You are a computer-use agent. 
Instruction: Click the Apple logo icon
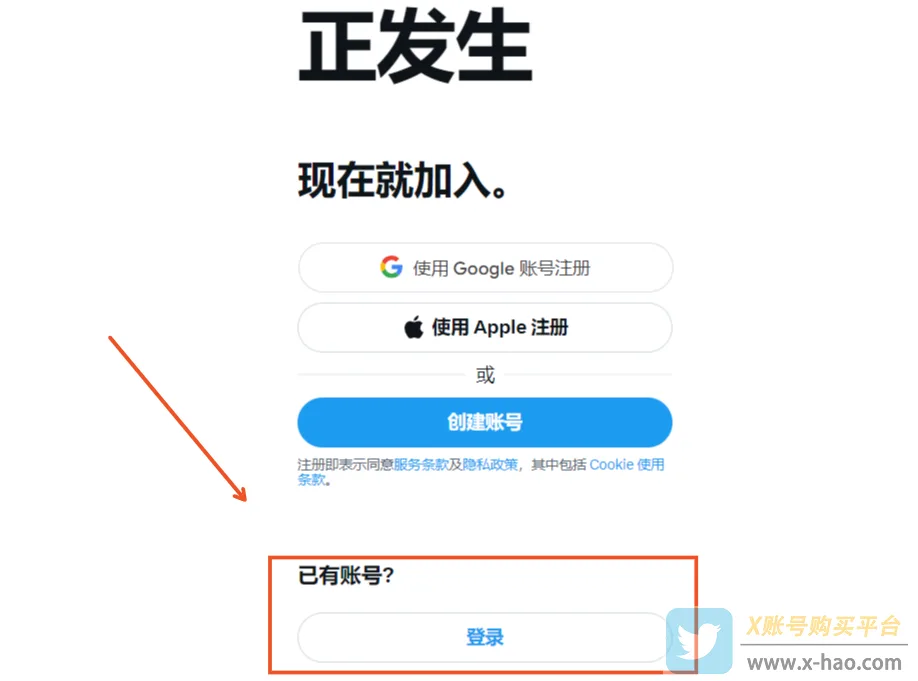point(414,327)
